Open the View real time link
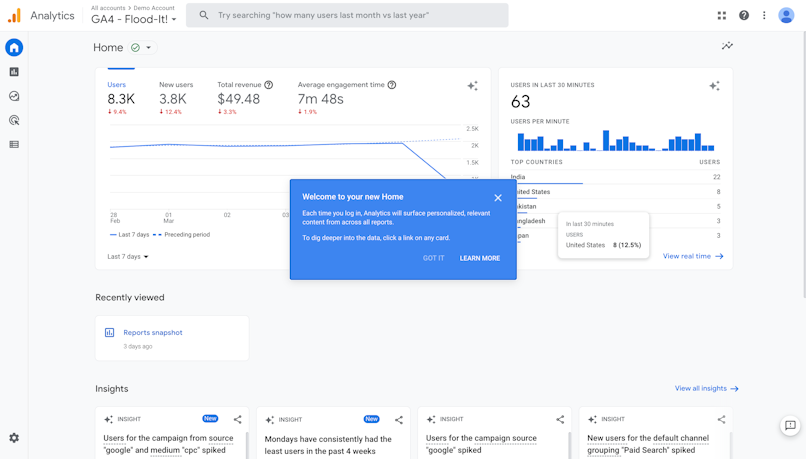Screen dimensions: 806x459 [693, 256]
